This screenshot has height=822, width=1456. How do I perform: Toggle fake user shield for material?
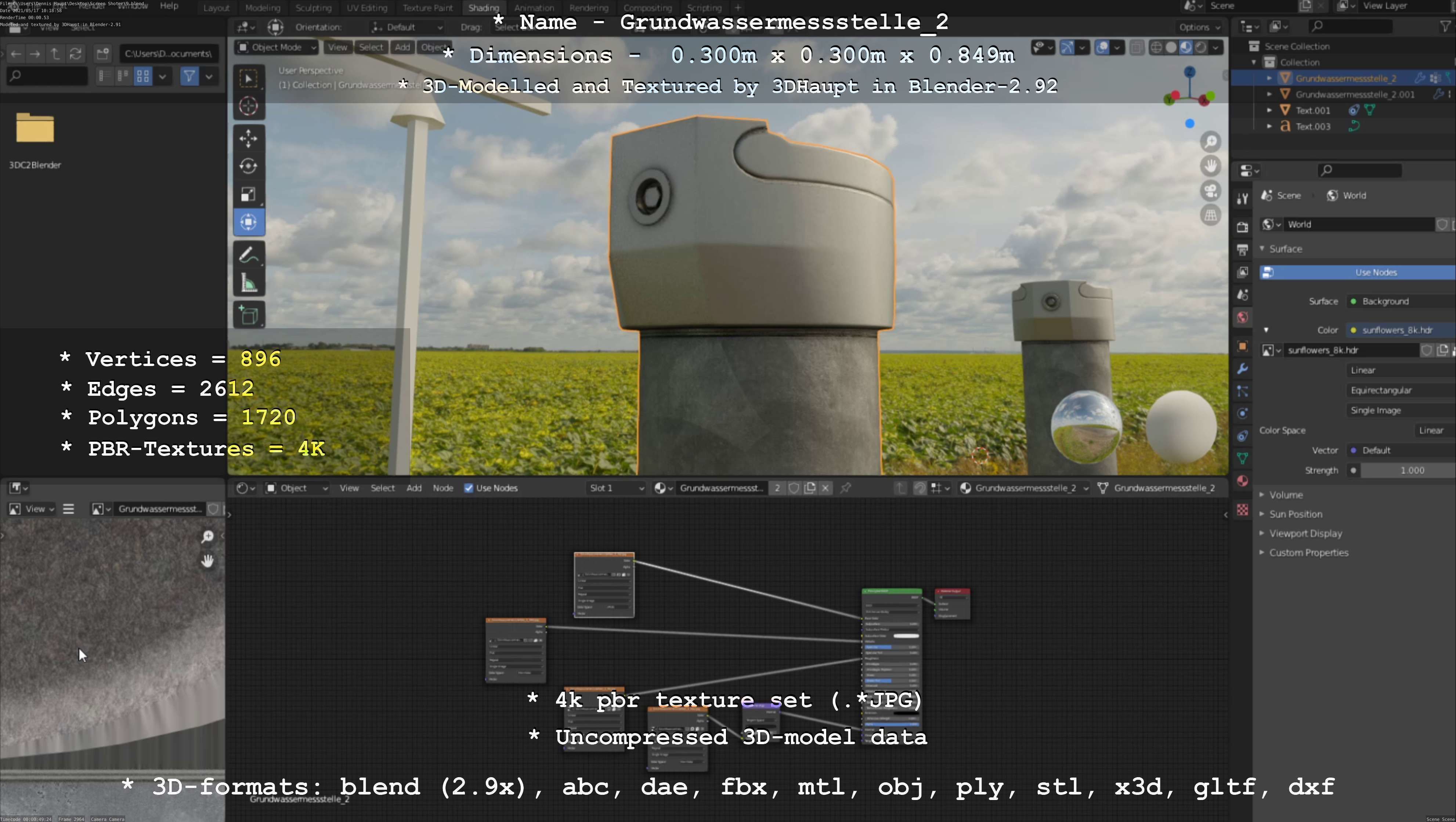[x=794, y=488]
